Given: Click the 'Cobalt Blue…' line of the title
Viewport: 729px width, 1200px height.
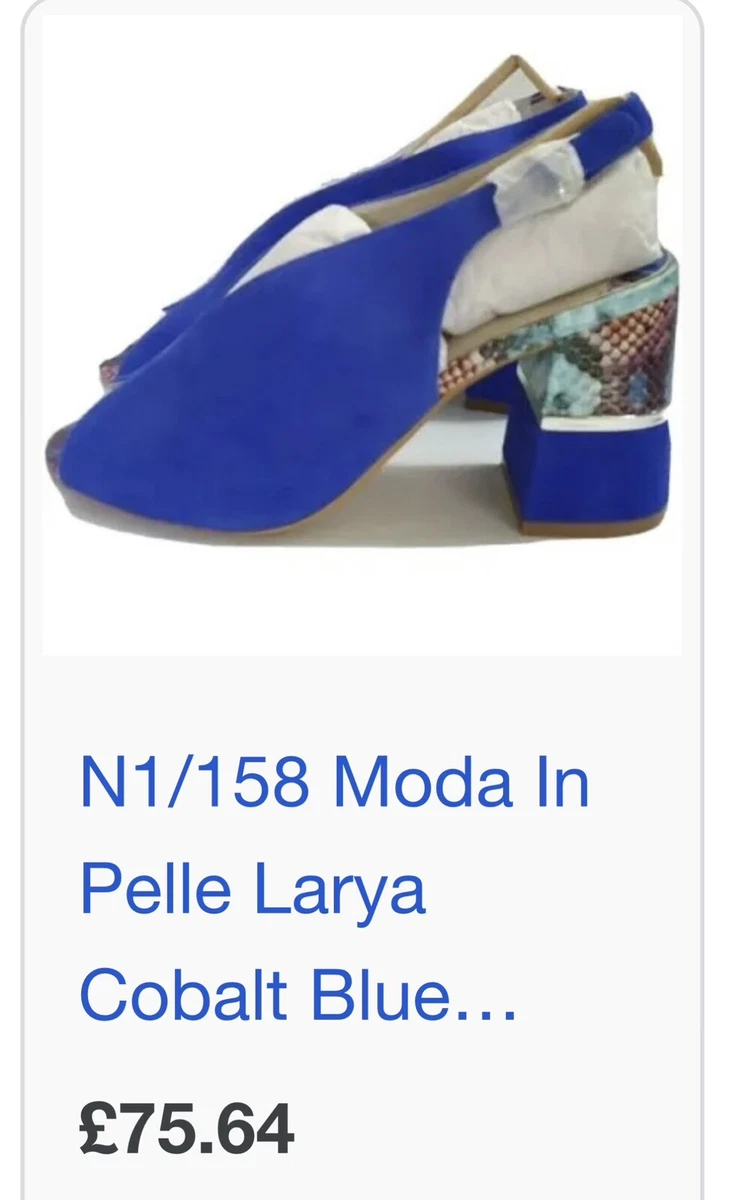Looking at the screenshot, I should [x=298, y=994].
